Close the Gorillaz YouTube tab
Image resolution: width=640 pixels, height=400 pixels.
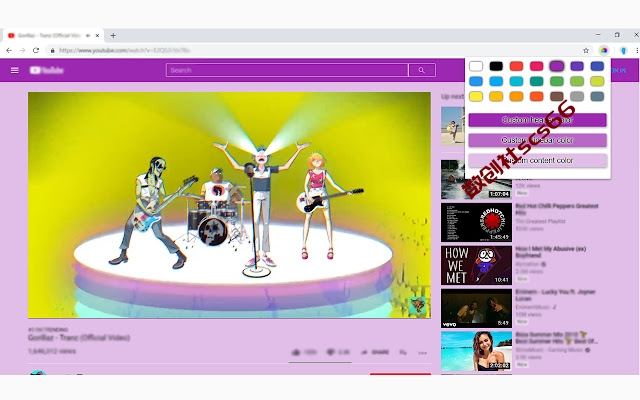tap(97, 36)
